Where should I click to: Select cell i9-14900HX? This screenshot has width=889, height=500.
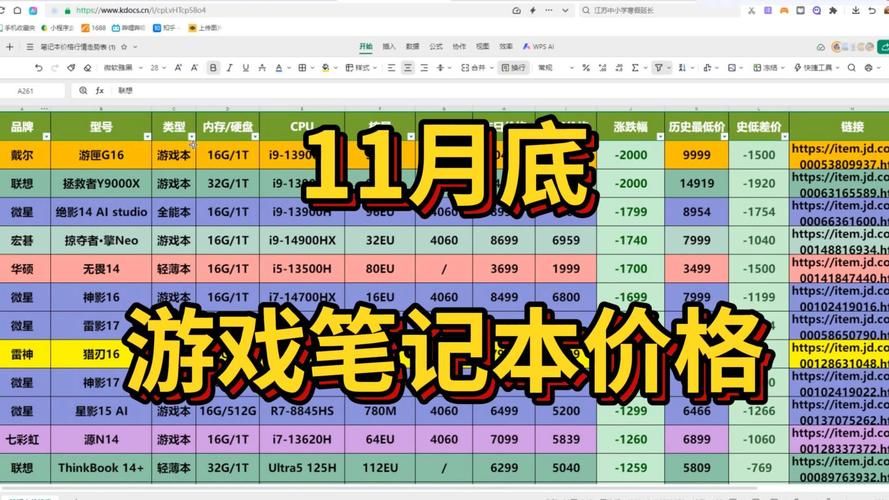click(x=302, y=240)
